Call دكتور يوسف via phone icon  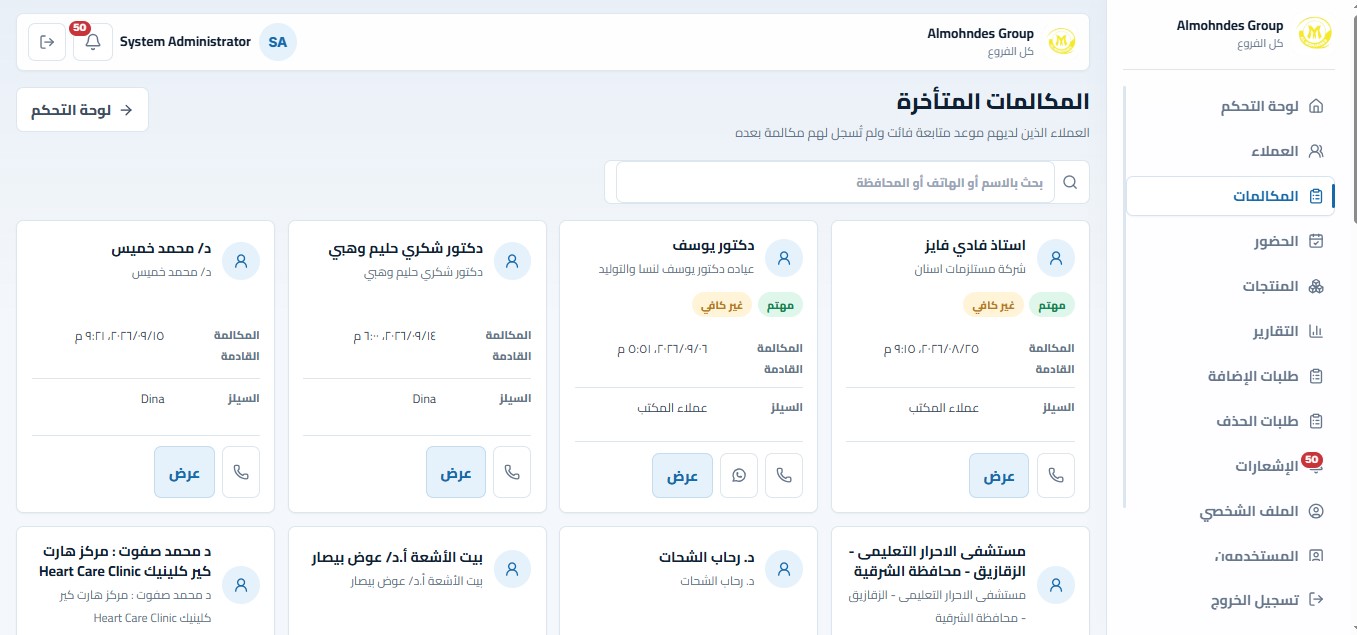click(x=784, y=475)
